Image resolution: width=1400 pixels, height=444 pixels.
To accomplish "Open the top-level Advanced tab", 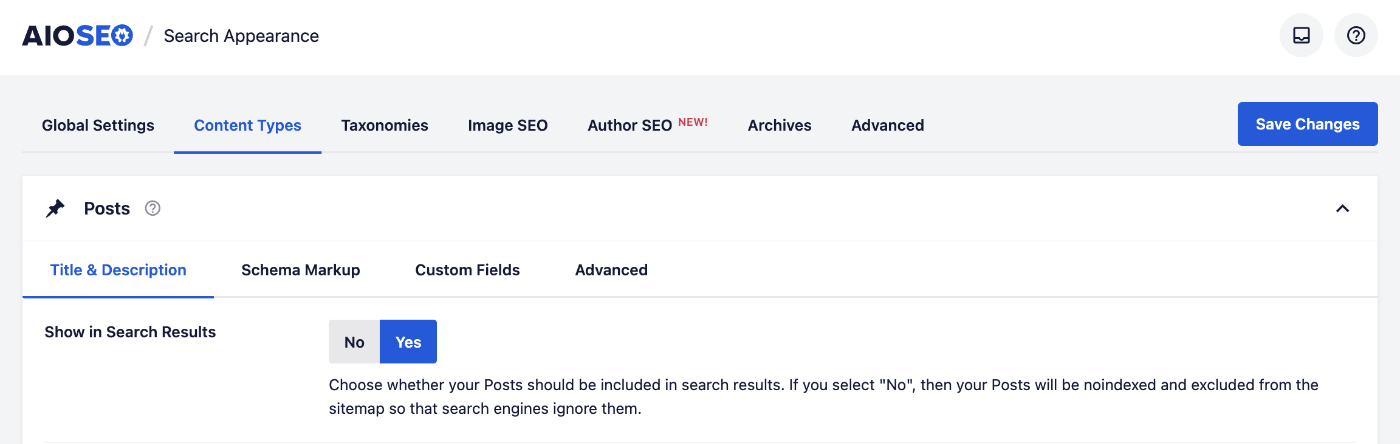I will [888, 126].
